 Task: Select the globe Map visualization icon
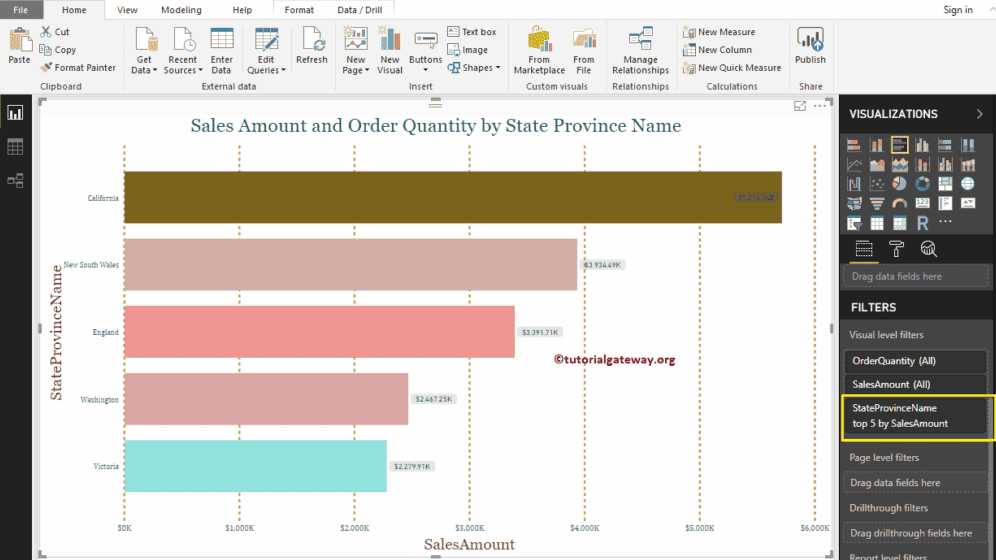click(967, 184)
